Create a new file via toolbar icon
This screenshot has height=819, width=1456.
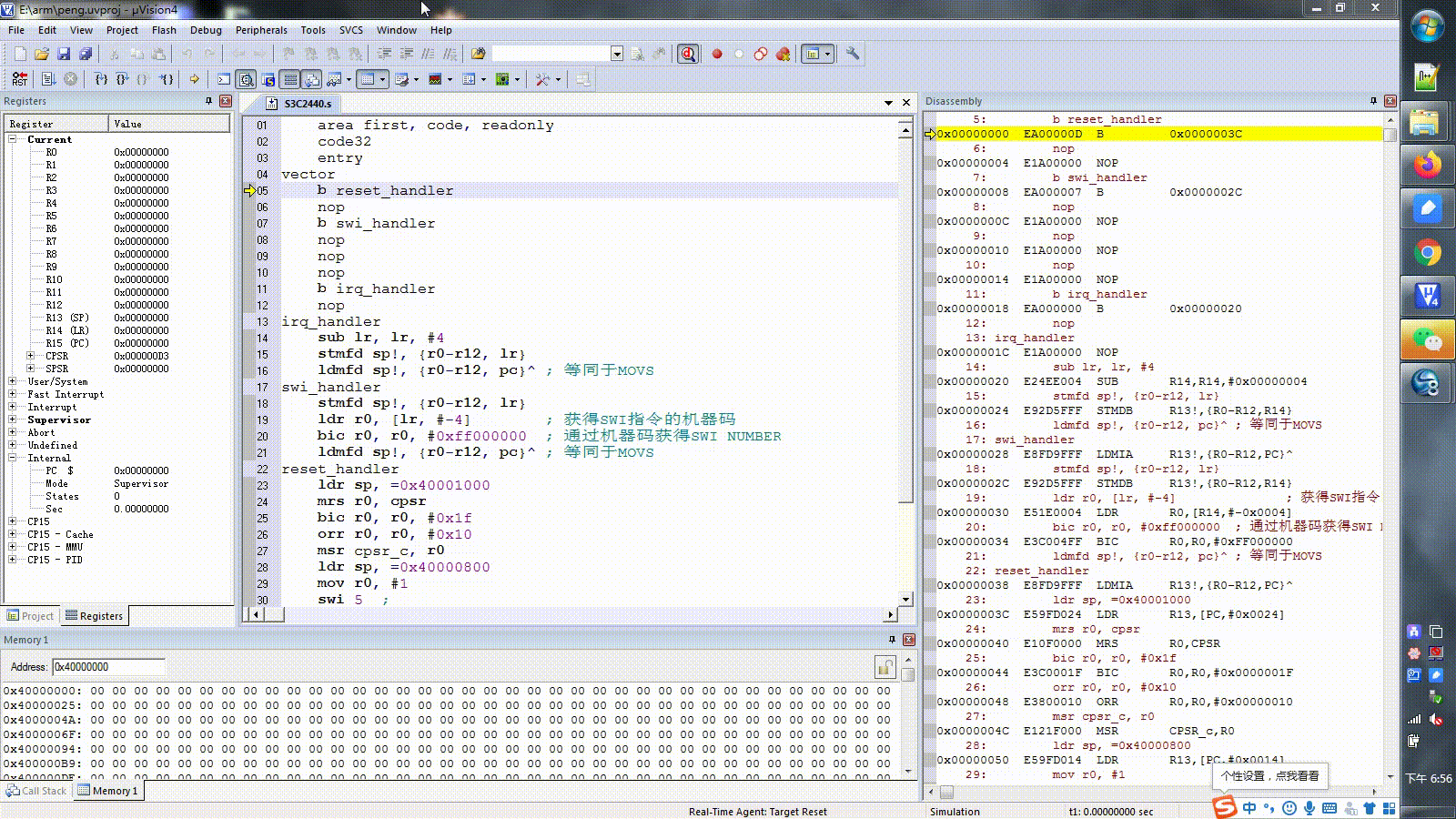[x=20, y=54]
